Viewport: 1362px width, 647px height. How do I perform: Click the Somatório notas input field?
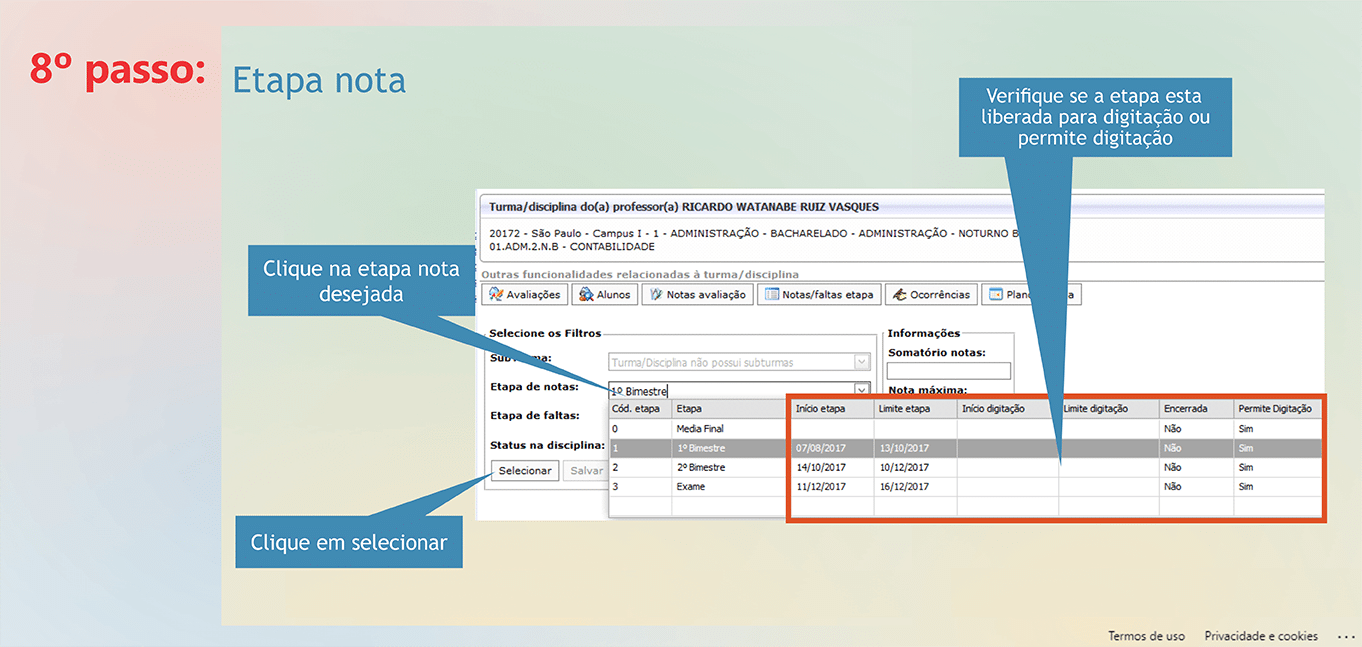pos(948,371)
